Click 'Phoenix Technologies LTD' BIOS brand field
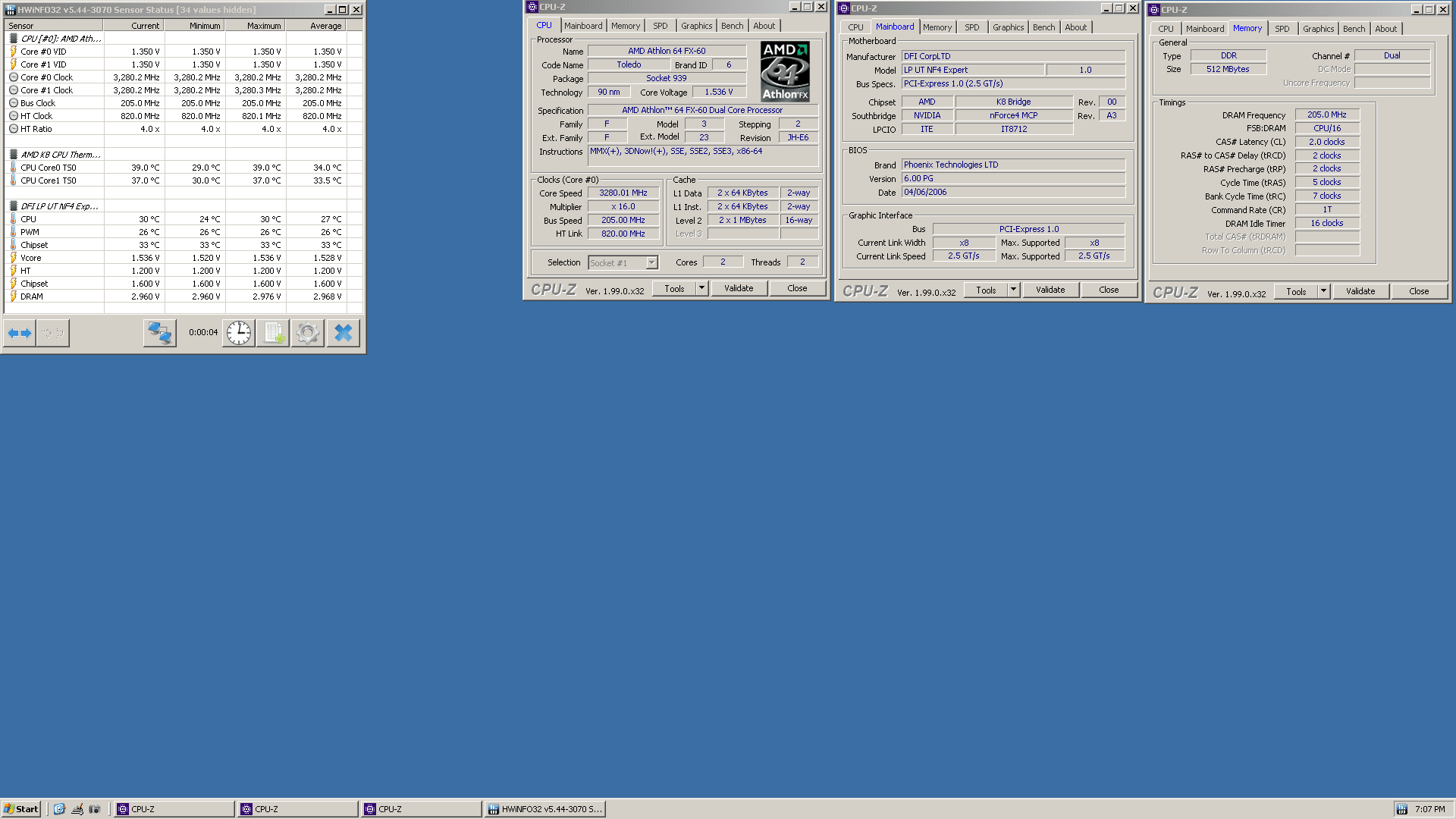The image size is (1456, 819). point(1013,165)
